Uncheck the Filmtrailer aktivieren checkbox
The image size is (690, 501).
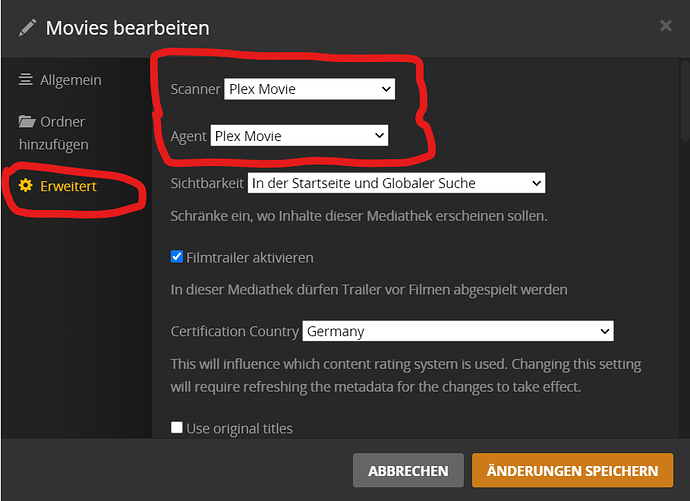tap(177, 256)
